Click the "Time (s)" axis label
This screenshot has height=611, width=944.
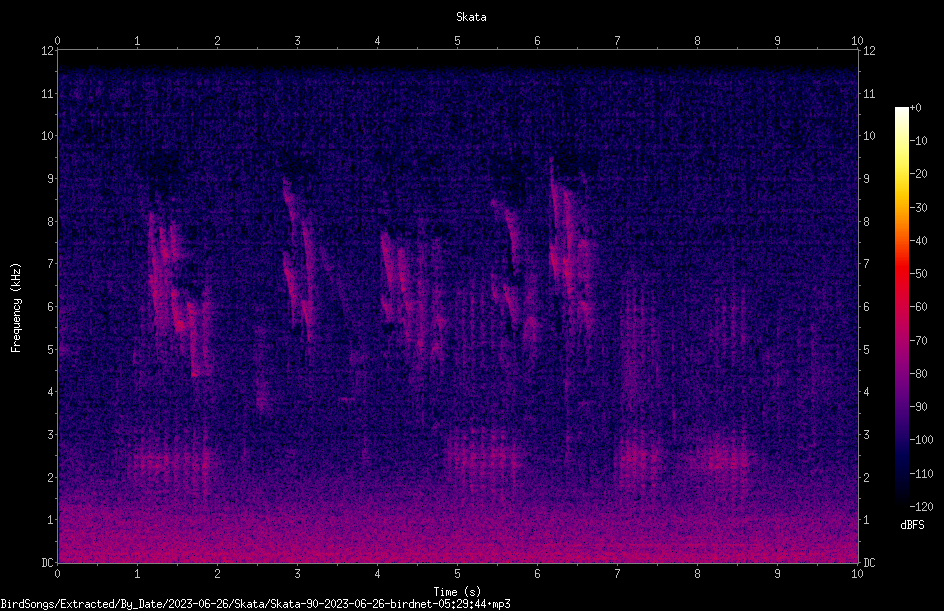(x=457, y=592)
